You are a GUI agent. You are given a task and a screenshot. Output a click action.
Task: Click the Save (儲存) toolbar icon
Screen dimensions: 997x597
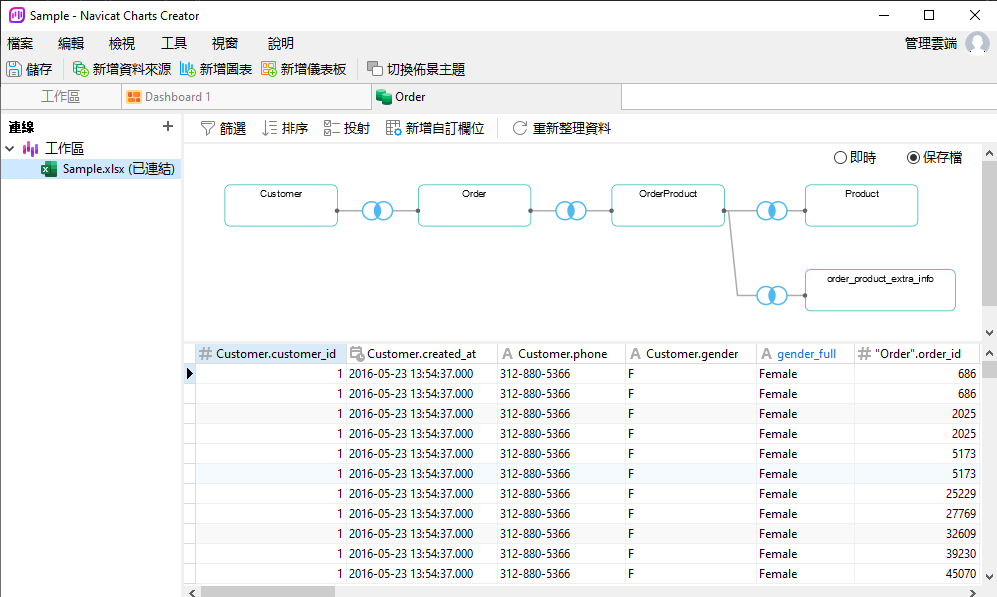15,69
